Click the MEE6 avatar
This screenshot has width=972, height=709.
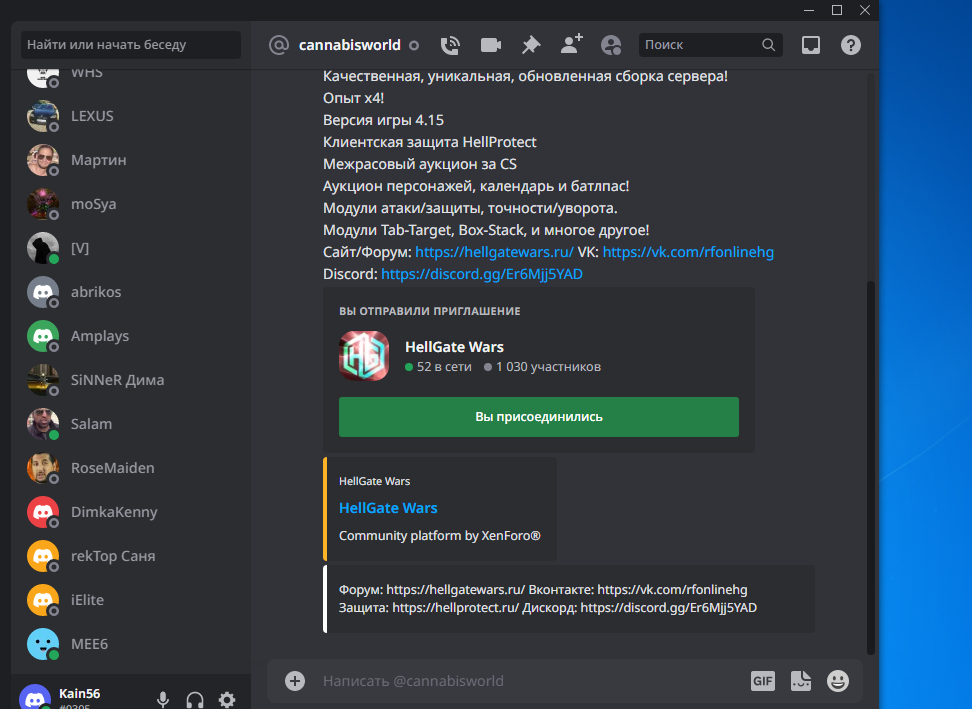click(43, 644)
